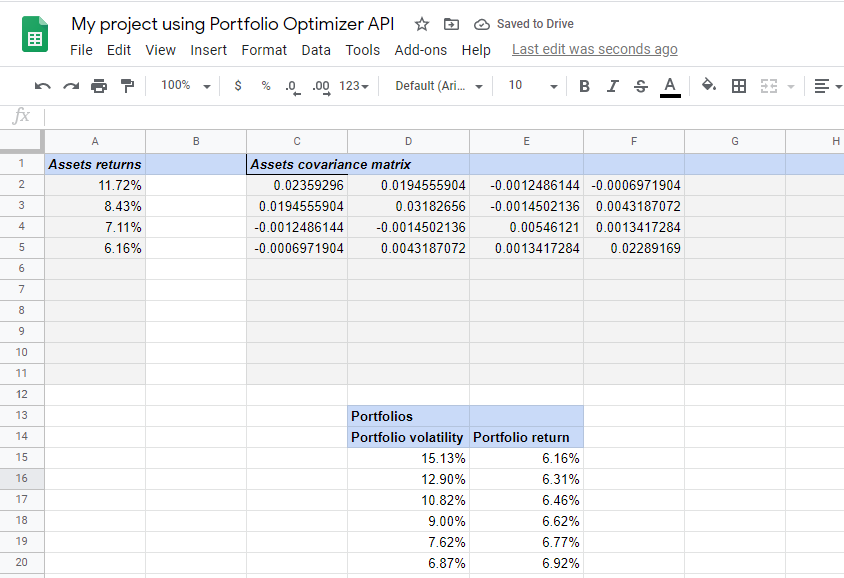Toggle bold formatting
Screen dimensions: 844x578
click(585, 86)
